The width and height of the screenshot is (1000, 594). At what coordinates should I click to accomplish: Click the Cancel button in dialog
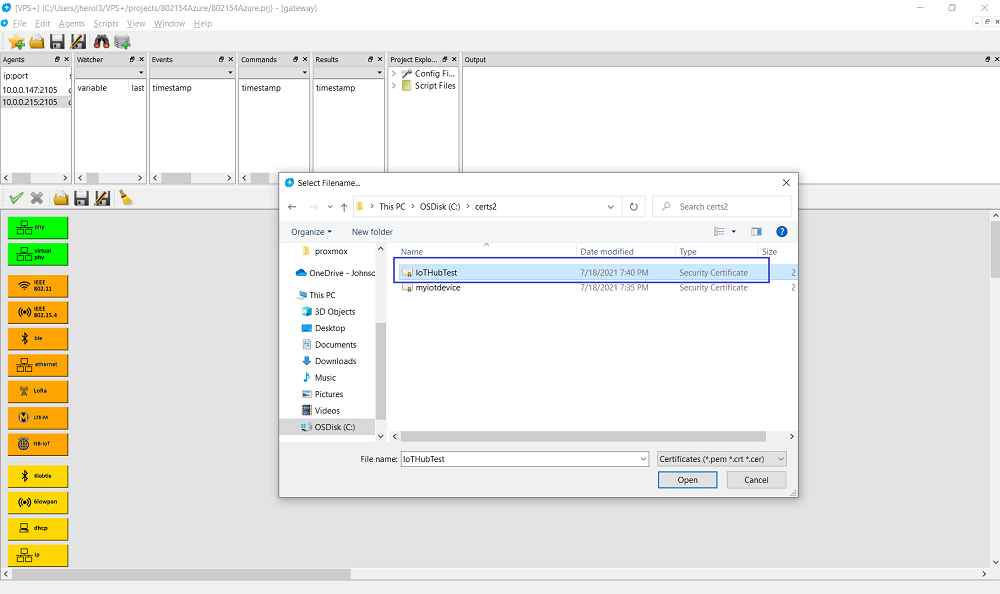[x=756, y=480]
